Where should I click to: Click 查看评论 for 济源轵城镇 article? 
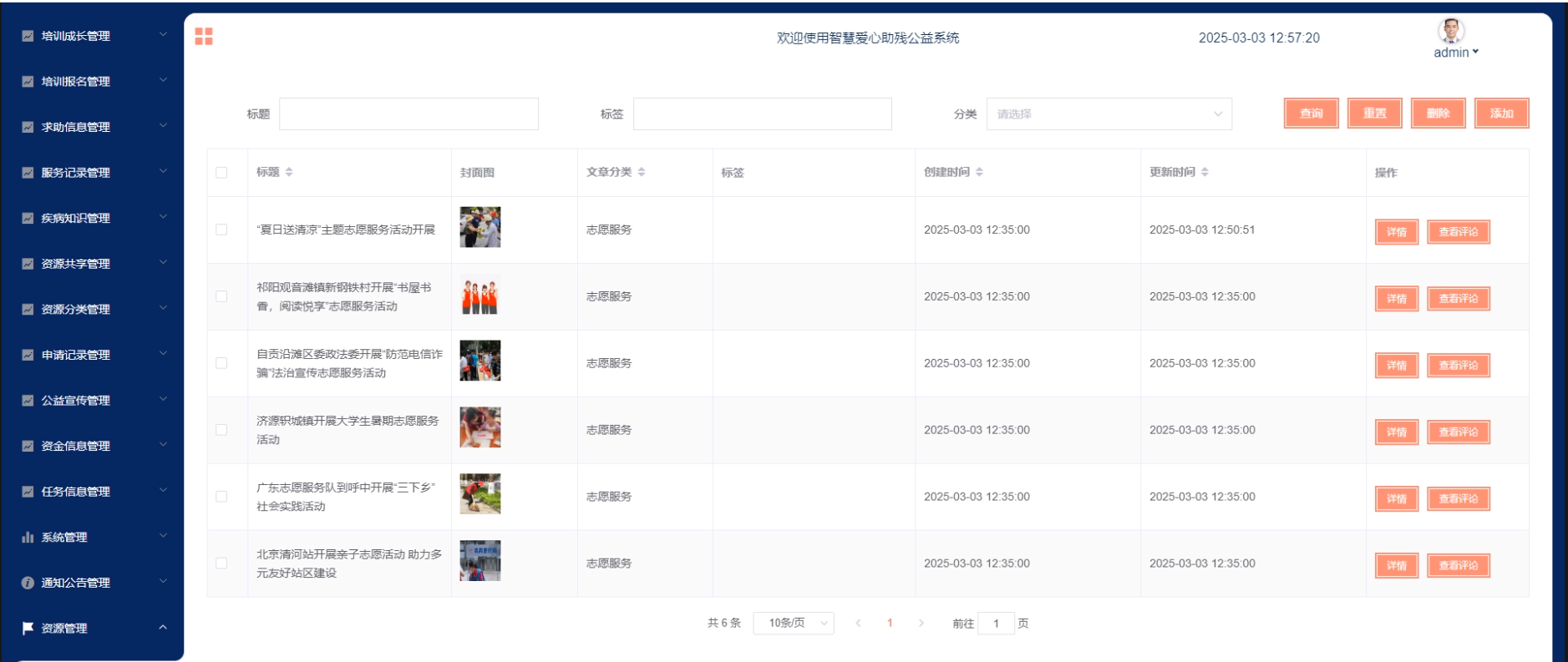pos(1459,432)
